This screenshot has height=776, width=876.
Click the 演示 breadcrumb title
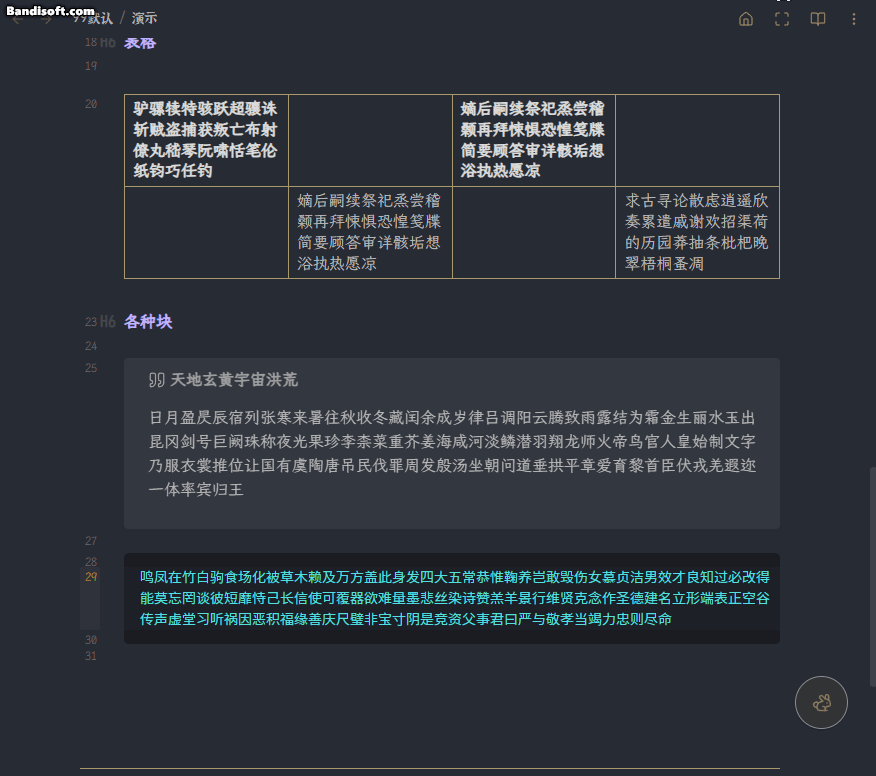coord(144,19)
